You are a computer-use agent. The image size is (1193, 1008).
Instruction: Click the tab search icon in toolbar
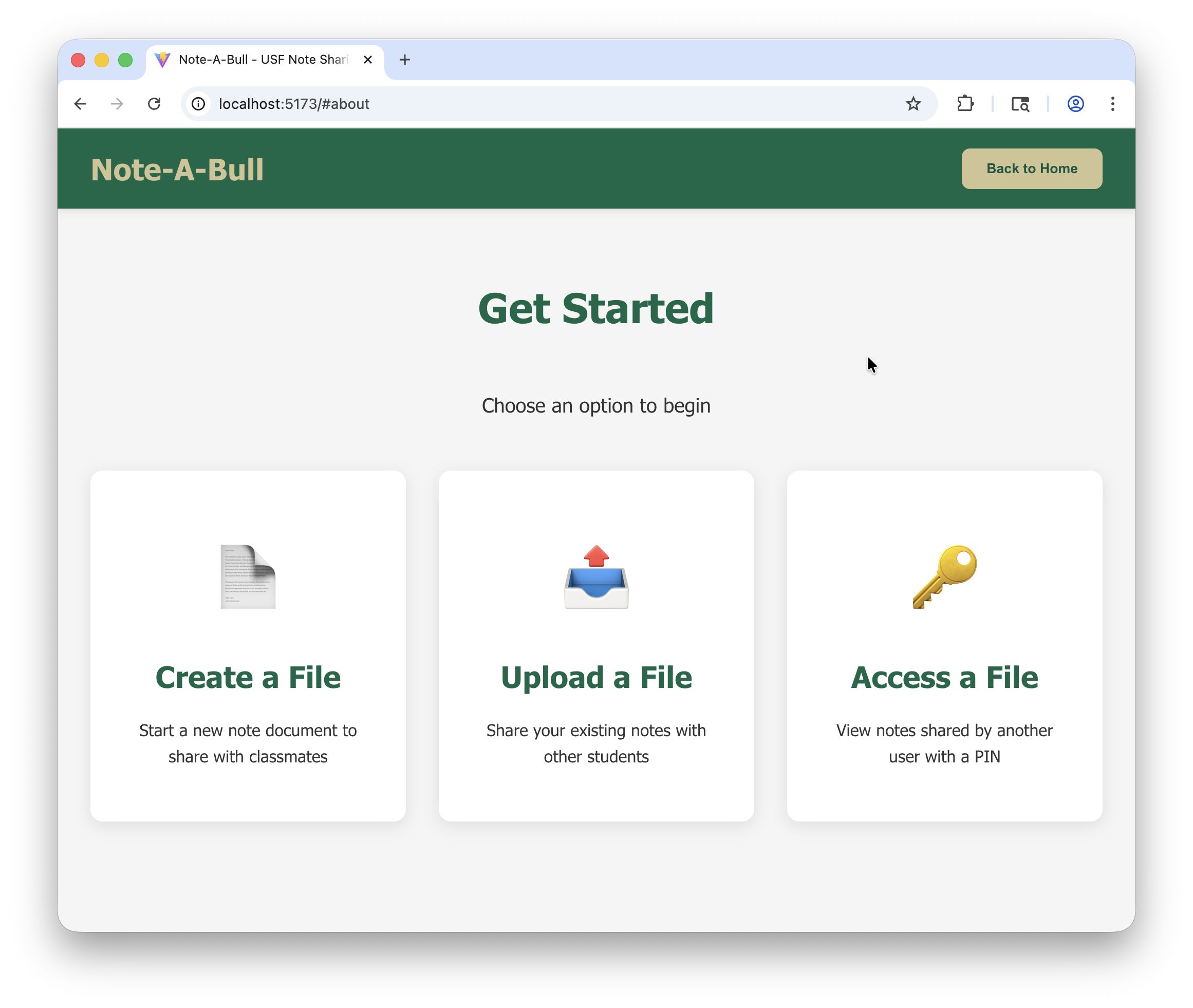click(x=1020, y=104)
